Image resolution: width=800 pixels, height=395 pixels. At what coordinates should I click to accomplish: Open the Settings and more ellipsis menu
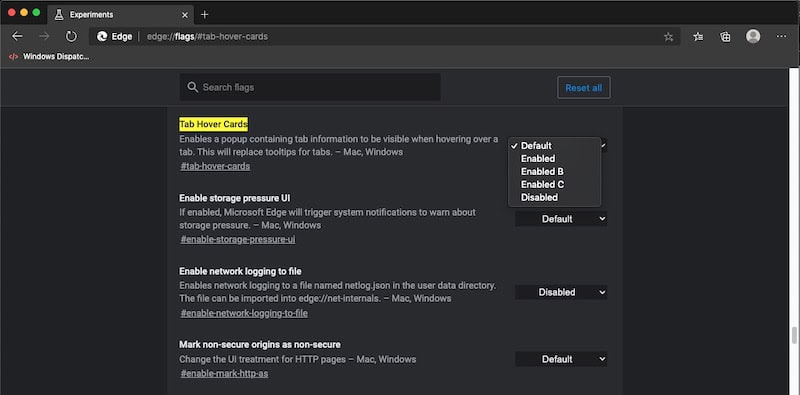click(781, 36)
